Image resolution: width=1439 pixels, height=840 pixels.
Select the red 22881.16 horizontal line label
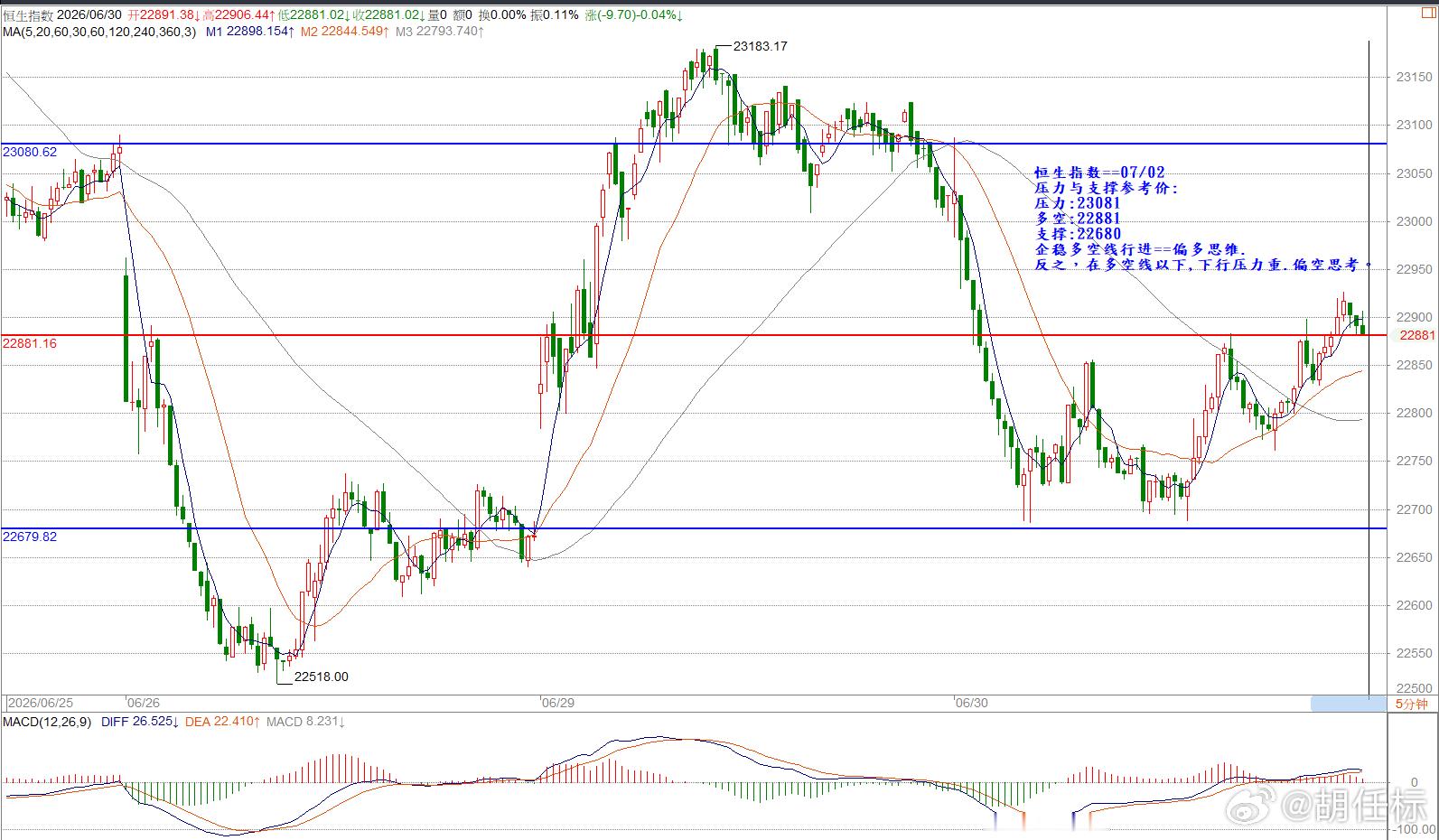[30, 344]
